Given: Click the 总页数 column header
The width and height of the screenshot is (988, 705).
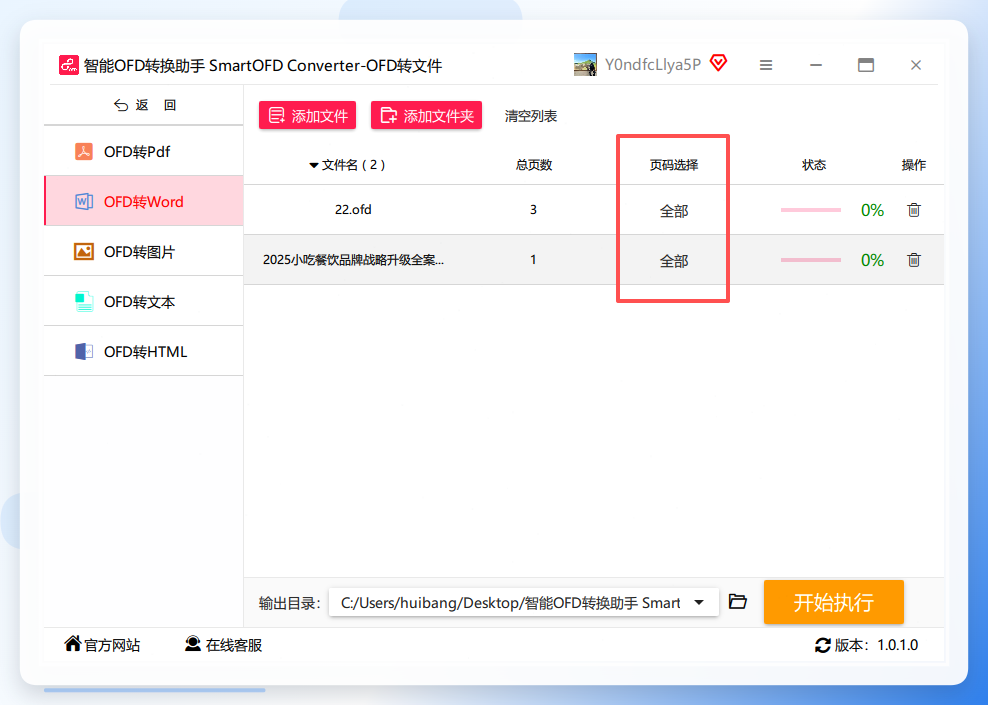Looking at the screenshot, I should pos(534,165).
